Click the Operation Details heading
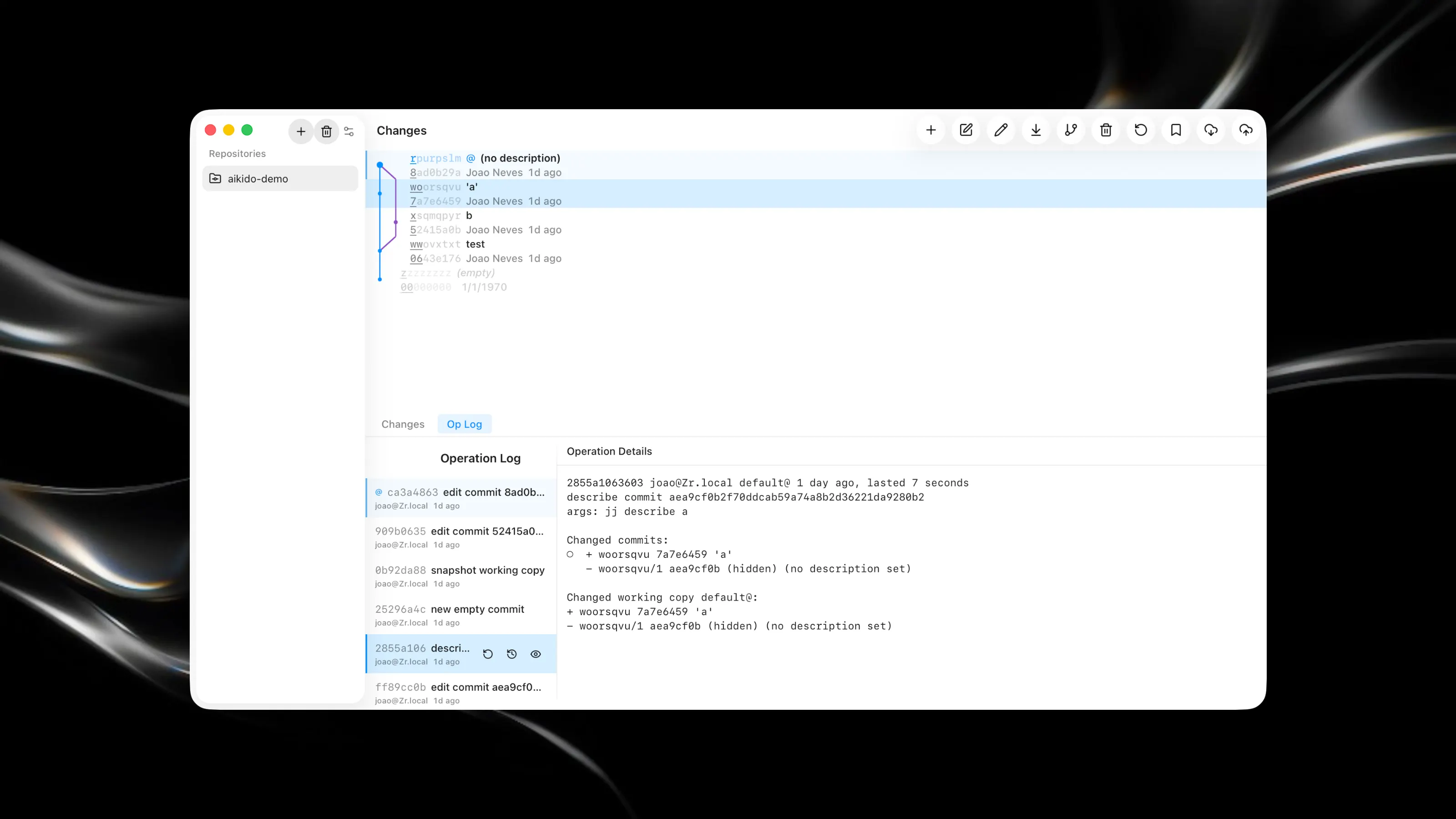 click(x=609, y=451)
